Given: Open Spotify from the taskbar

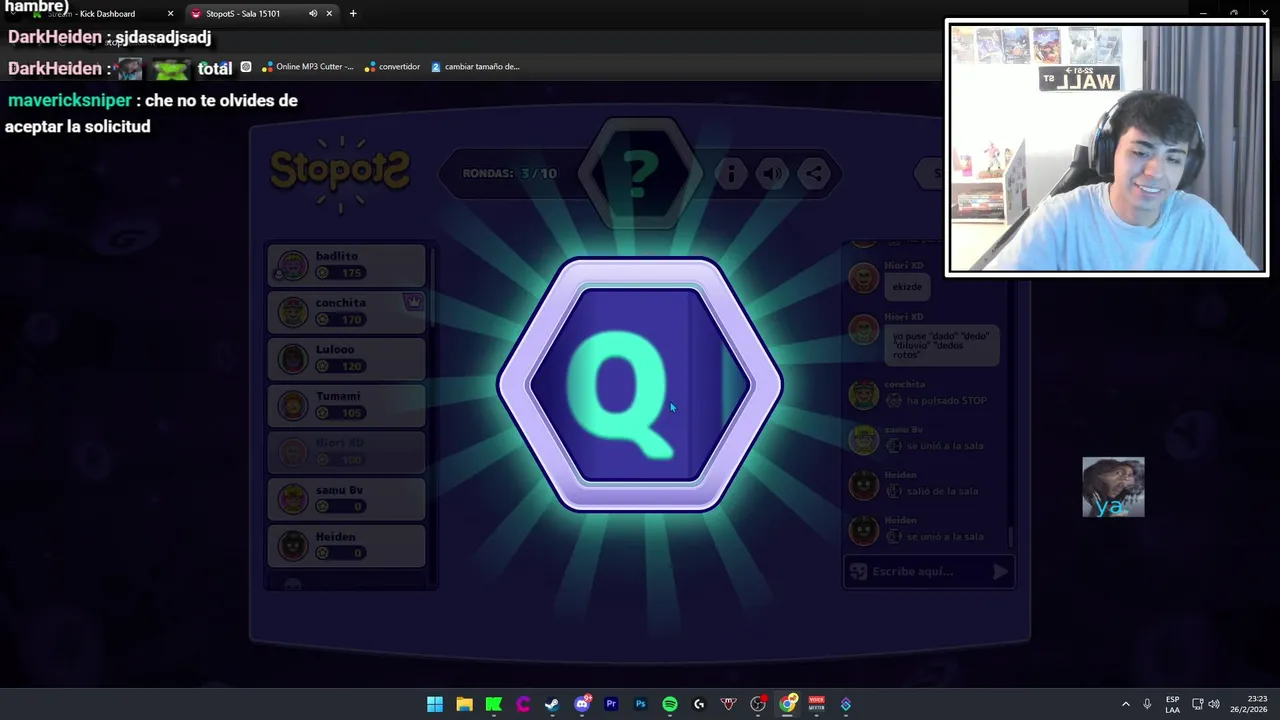Looking at the screenshot, I should 670,704.
